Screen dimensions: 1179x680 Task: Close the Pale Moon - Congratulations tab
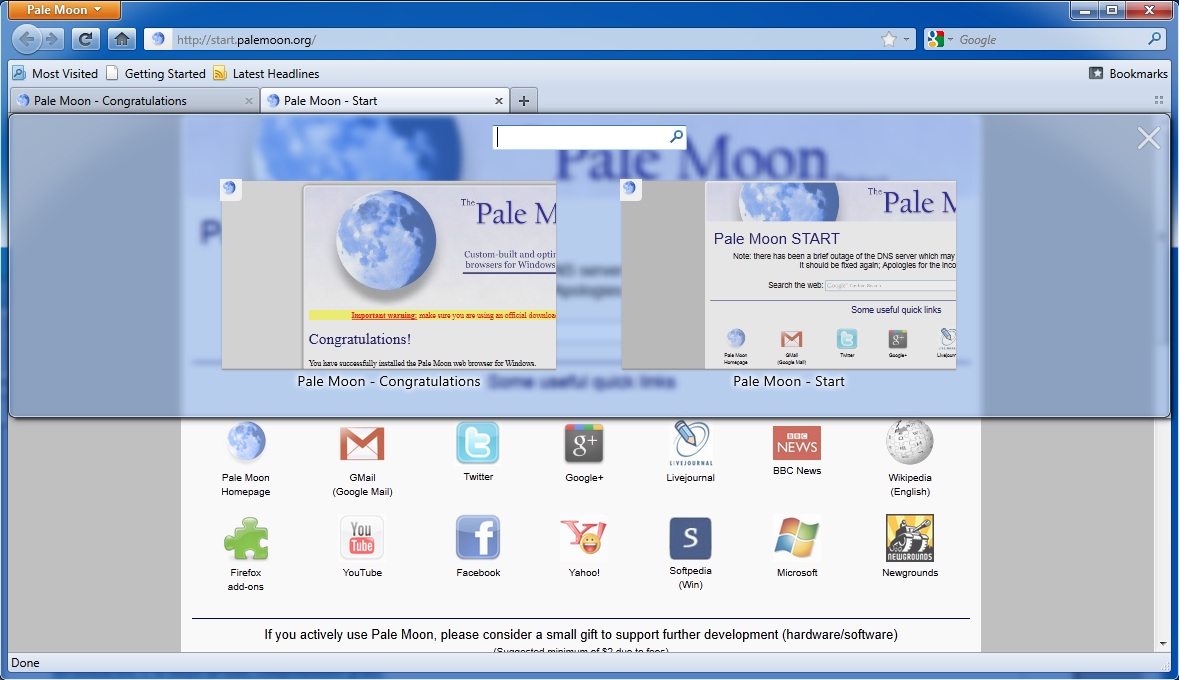coord(249,101)
